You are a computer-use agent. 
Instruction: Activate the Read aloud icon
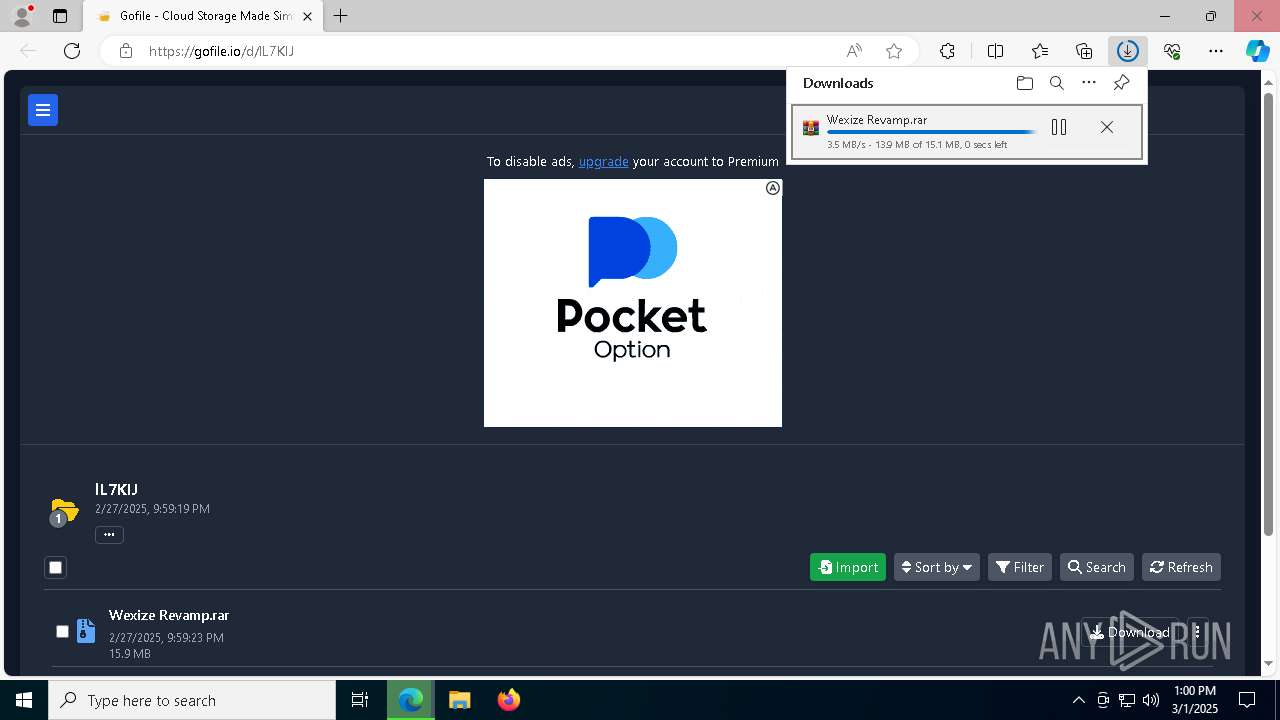pos(854,51)
